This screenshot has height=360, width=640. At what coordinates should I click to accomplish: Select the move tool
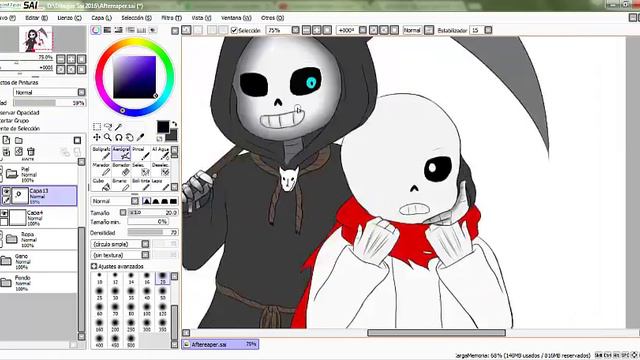[x=97, y=138]
